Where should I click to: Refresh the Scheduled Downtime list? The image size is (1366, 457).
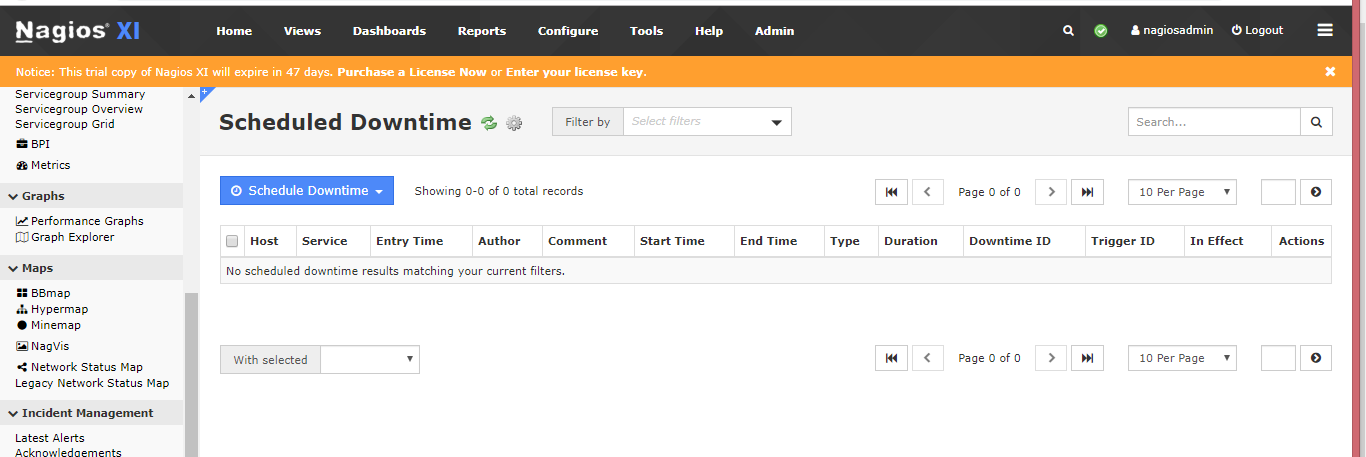pos(489,123)
